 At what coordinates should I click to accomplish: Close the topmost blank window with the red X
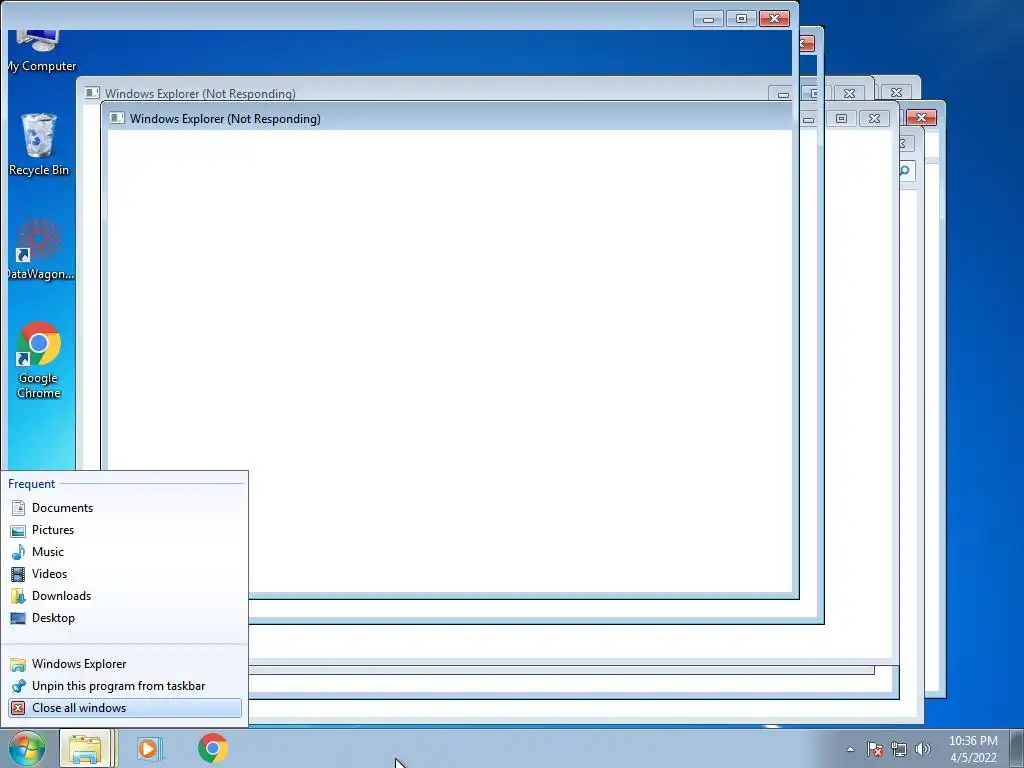coord(775,18)
